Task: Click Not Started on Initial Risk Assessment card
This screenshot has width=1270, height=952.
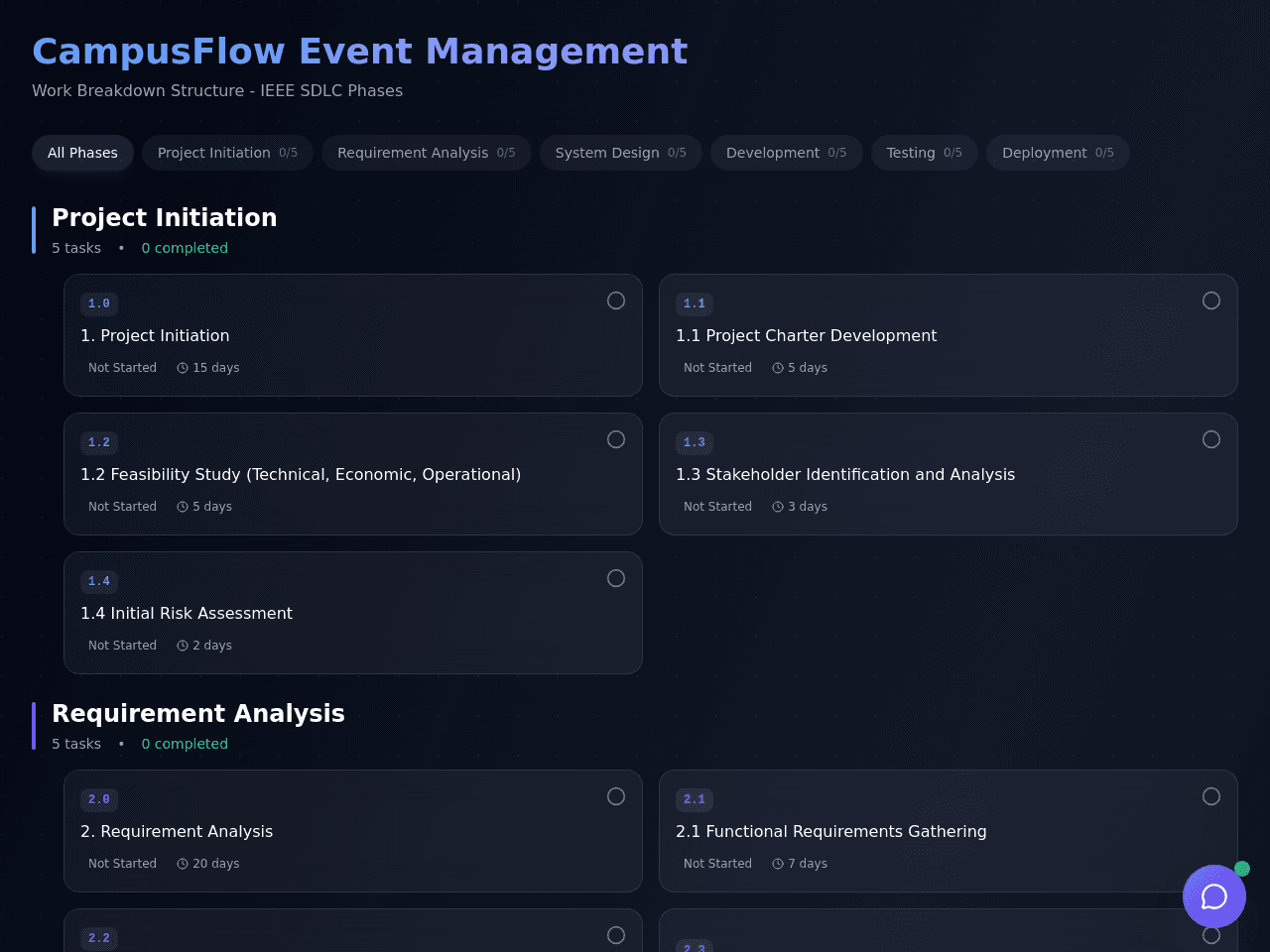Action: coord(122,646)
